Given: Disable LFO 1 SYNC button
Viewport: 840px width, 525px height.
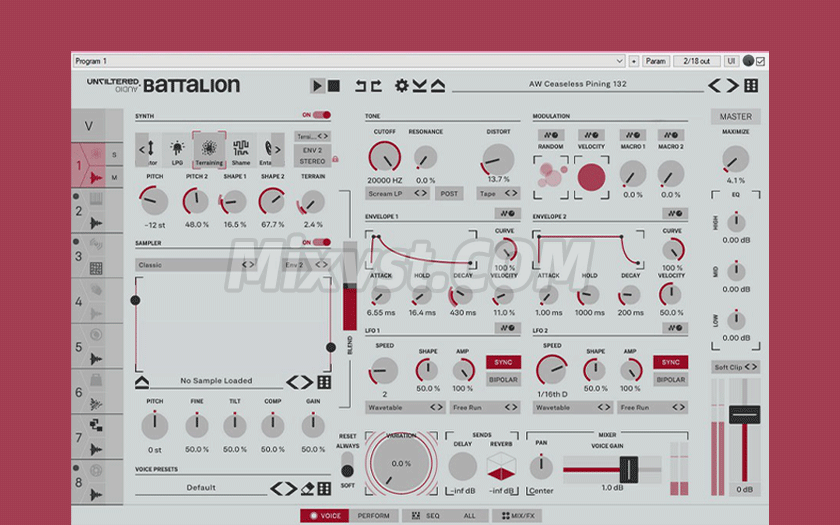Looking at the screenshot, I should tap(502, 362).
